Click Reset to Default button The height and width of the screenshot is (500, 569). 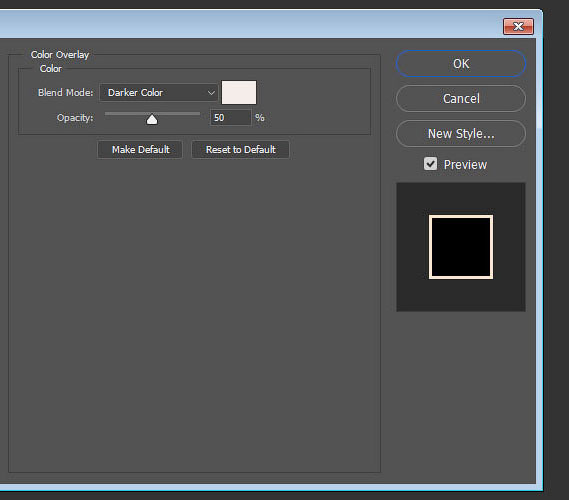tap(240, 150)
